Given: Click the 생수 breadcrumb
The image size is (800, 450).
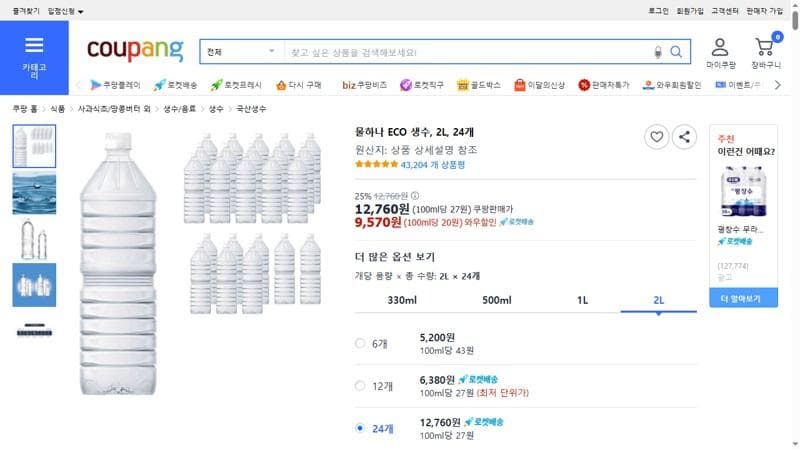Looking at the screenshot, I should point(216,109).
